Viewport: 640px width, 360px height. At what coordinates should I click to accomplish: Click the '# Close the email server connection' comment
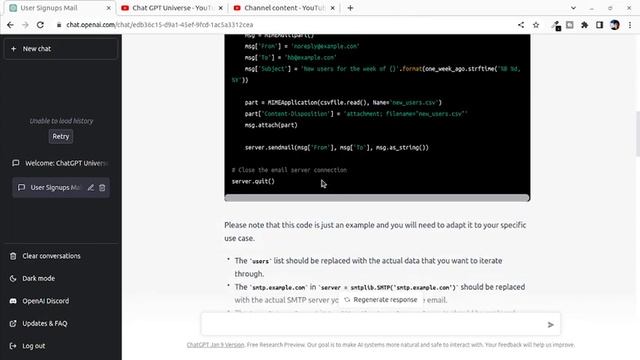[289, 170]
